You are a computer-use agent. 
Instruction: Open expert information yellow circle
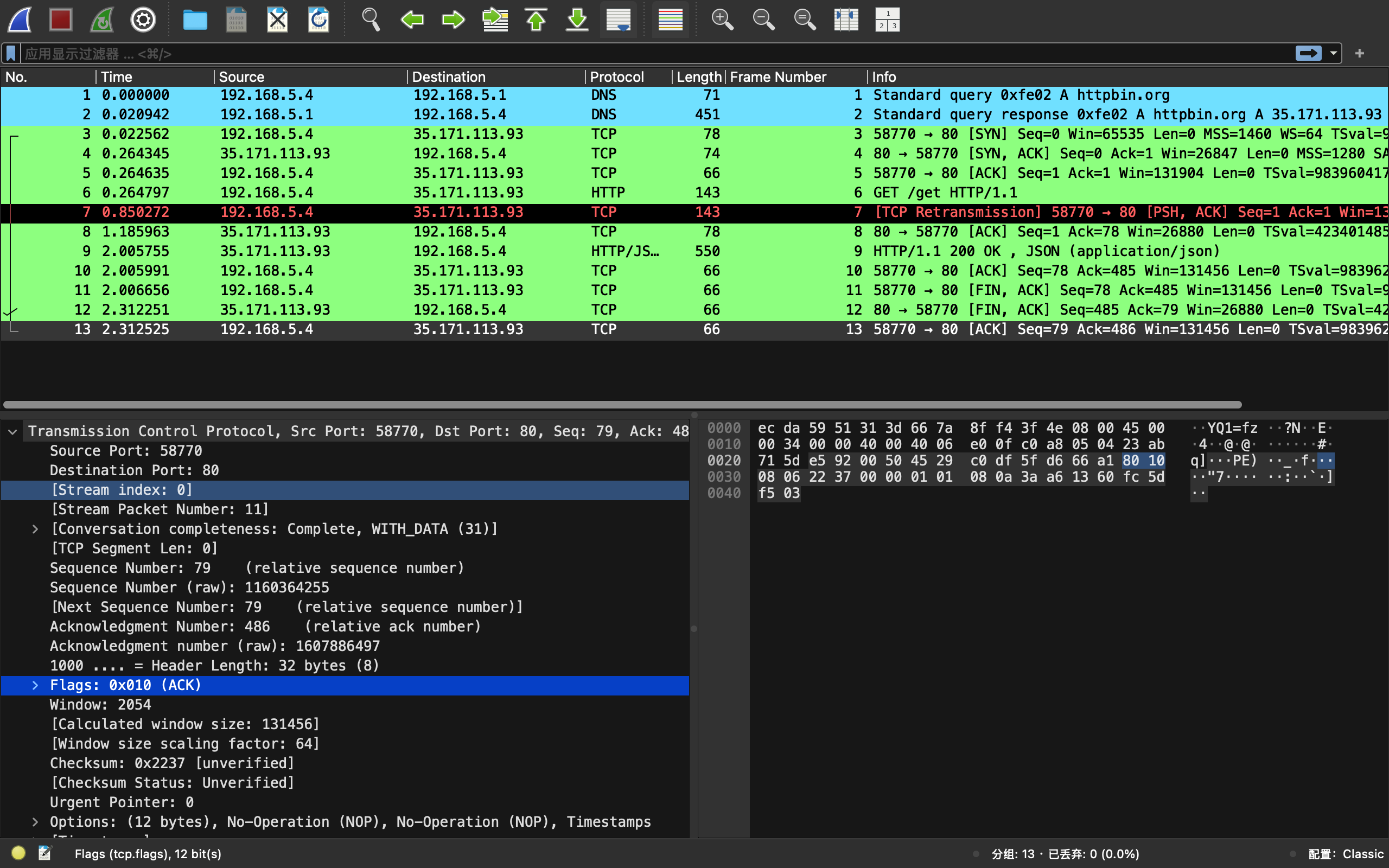pyautogui.click(x=18, y=853)
